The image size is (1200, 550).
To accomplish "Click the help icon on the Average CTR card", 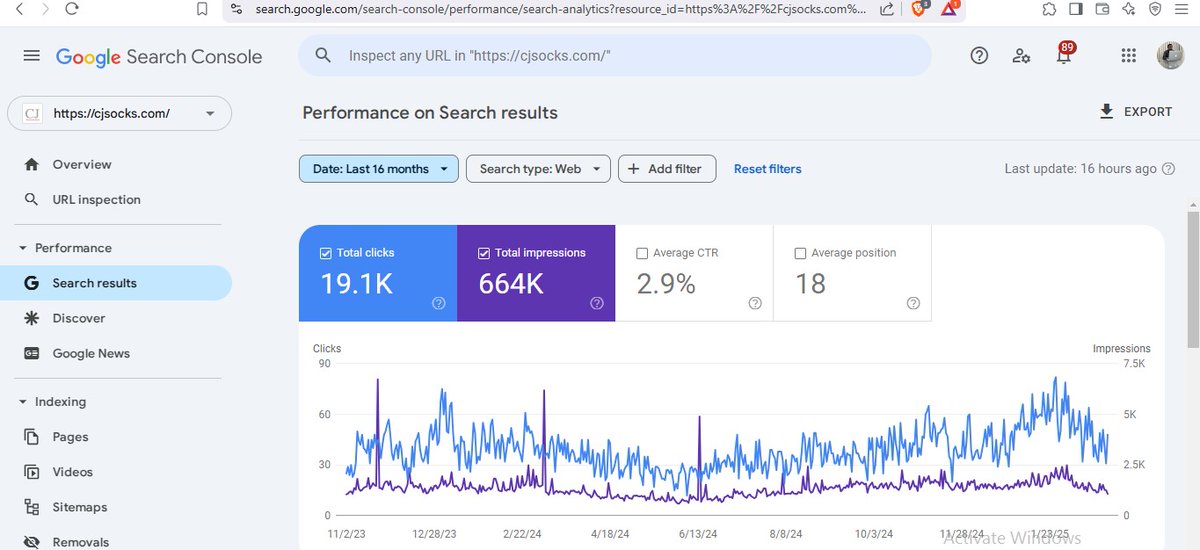I will click(x=755, y=303).
